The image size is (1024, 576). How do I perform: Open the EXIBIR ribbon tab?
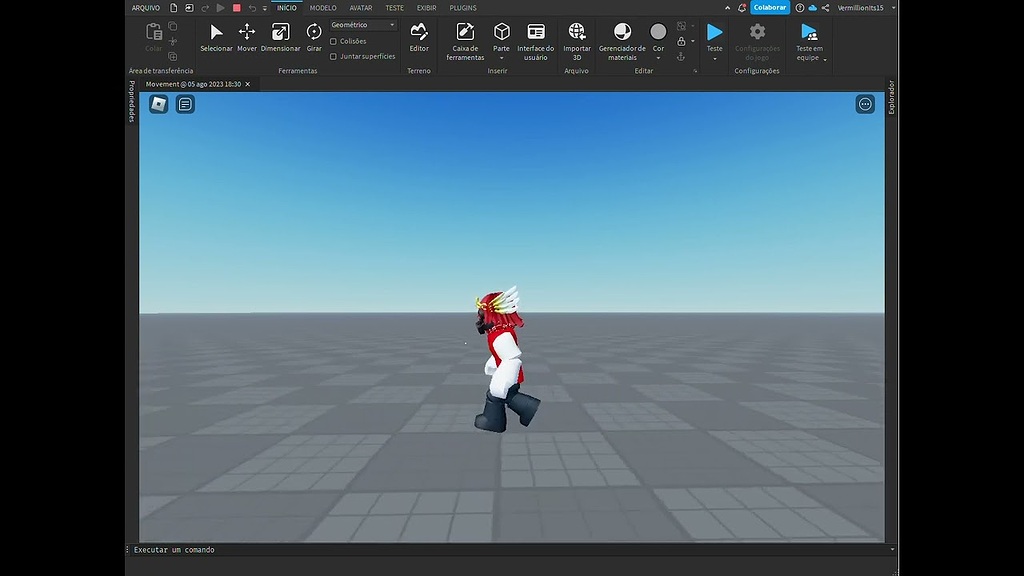[x=426, y=7]
